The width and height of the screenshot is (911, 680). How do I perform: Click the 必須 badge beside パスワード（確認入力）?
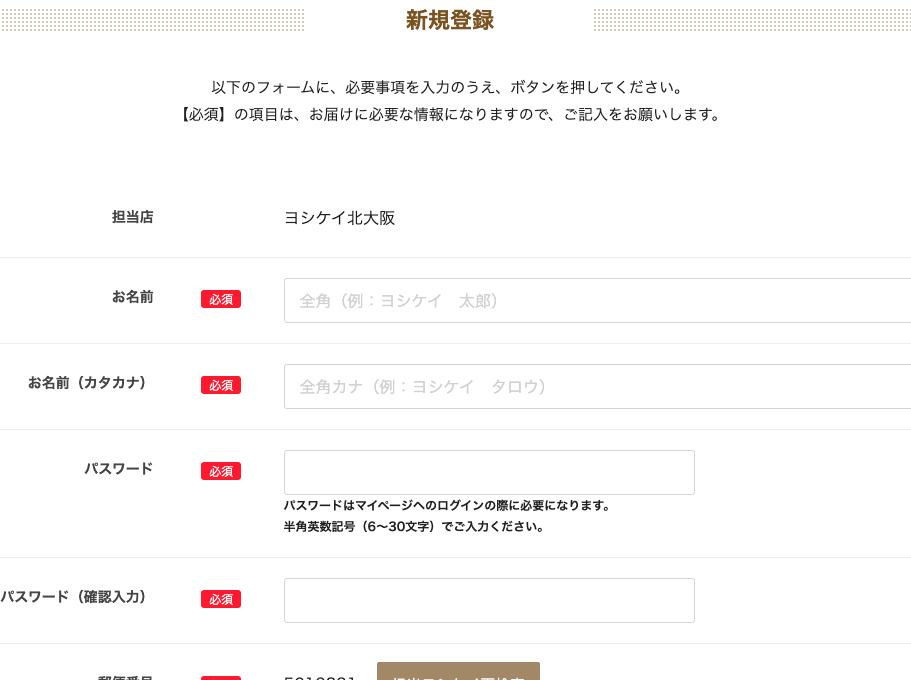pyautogui.click(x=221, y=599)
